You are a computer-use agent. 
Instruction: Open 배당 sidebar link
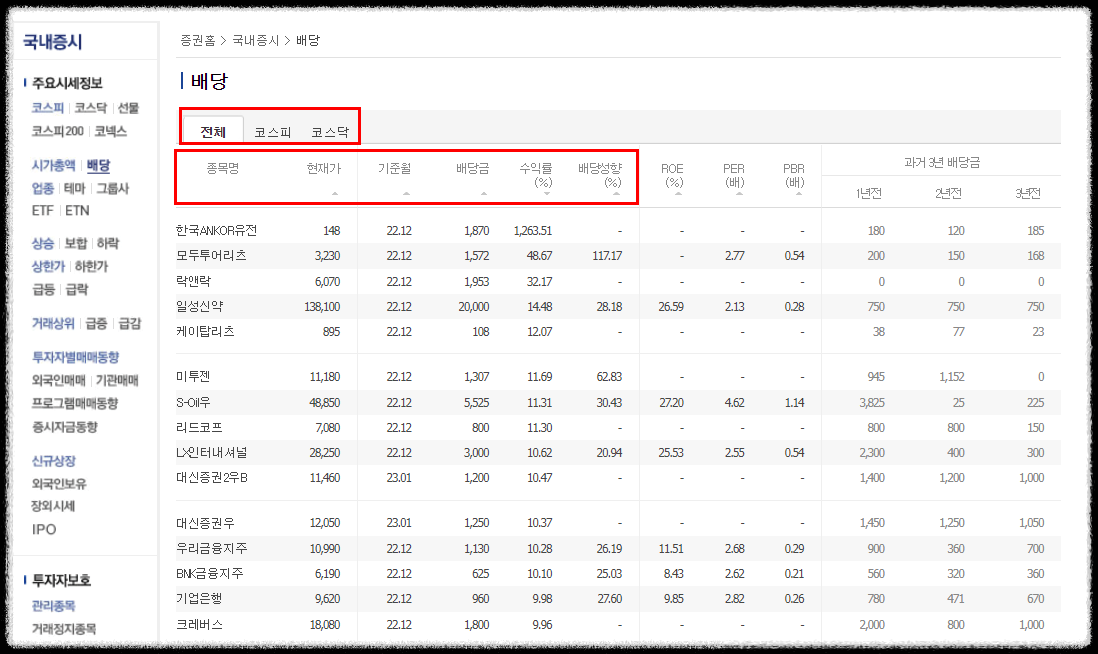[98, 165]
